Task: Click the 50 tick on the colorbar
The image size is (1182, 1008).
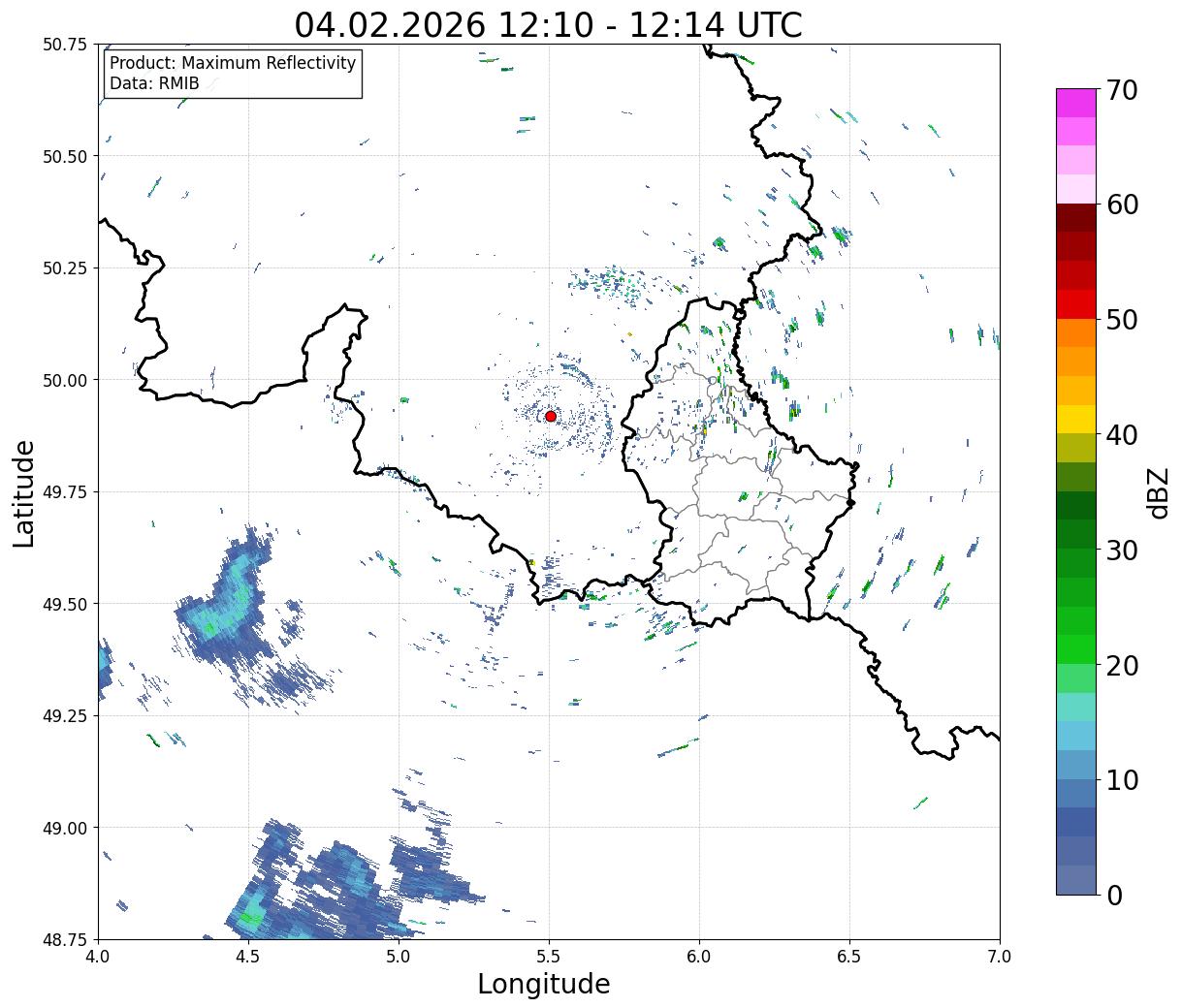Action: (x=1121, y=320)
